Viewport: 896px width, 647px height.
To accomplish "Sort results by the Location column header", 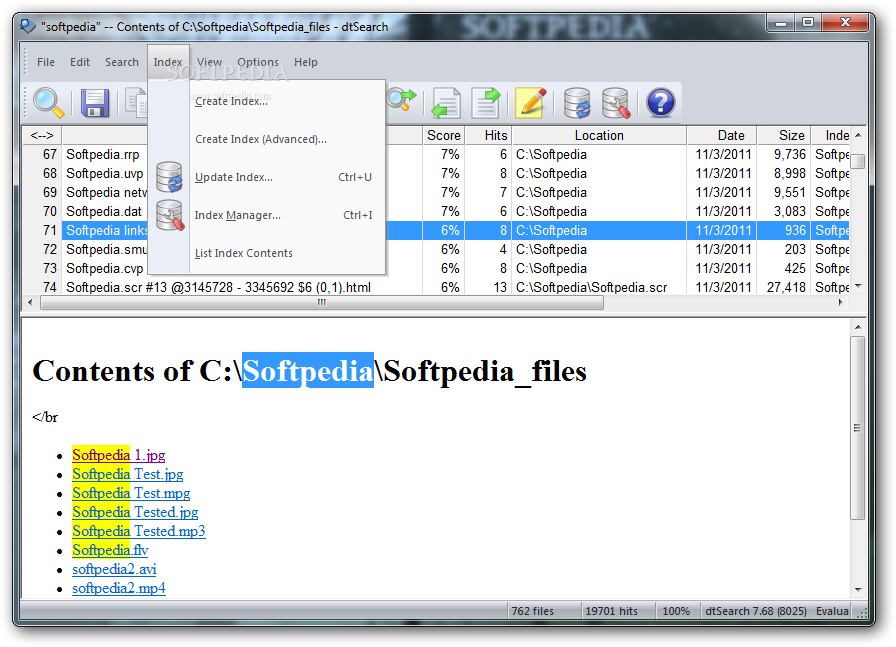I will coord(599,135).
